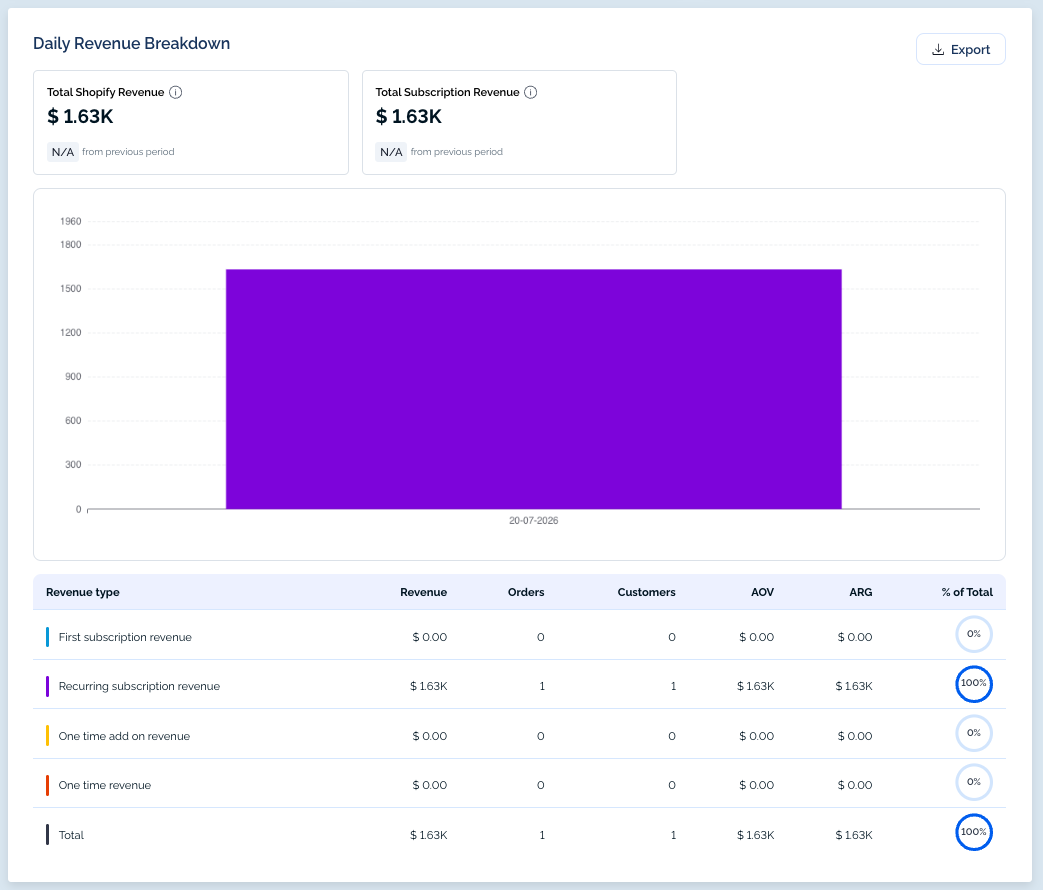Click the 100% ring in Recurring subscription row
Viewport: 1043px width, 890px height.
pos(974,684)
